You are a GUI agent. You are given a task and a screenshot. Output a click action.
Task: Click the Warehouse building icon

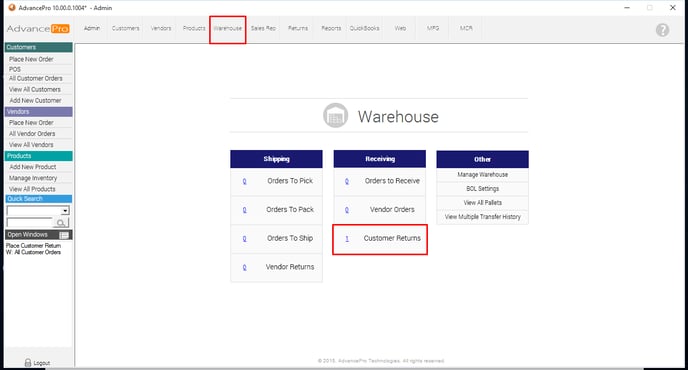click(336, 115)
